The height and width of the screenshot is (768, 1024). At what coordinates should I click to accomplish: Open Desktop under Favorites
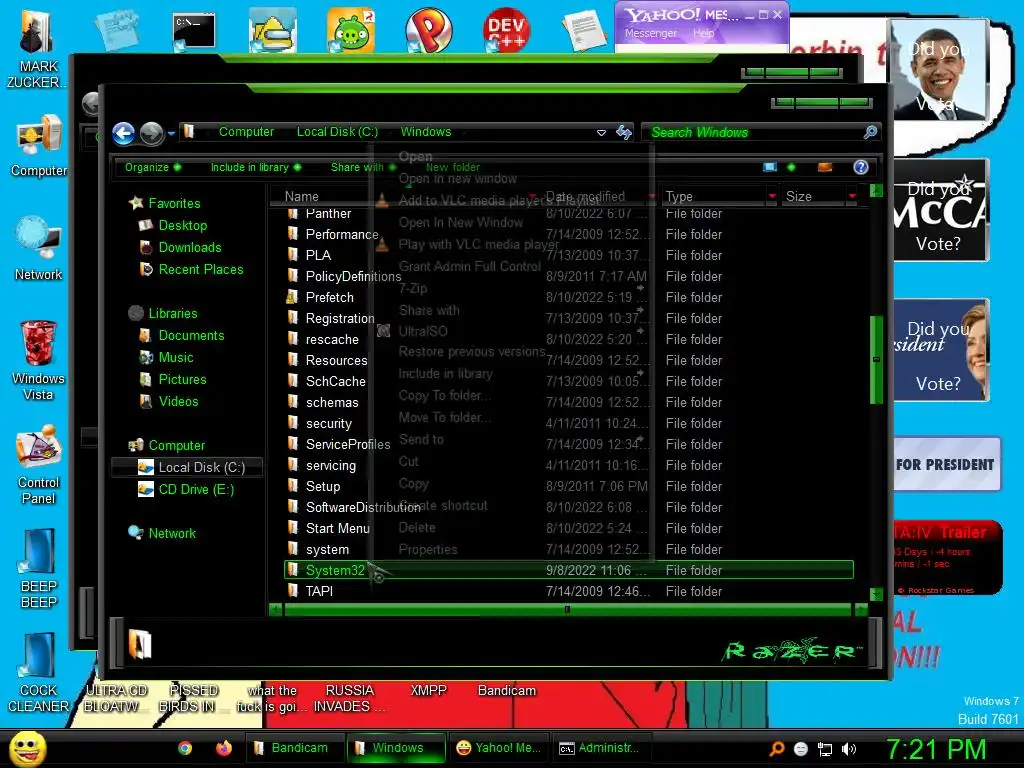point(182,225)
